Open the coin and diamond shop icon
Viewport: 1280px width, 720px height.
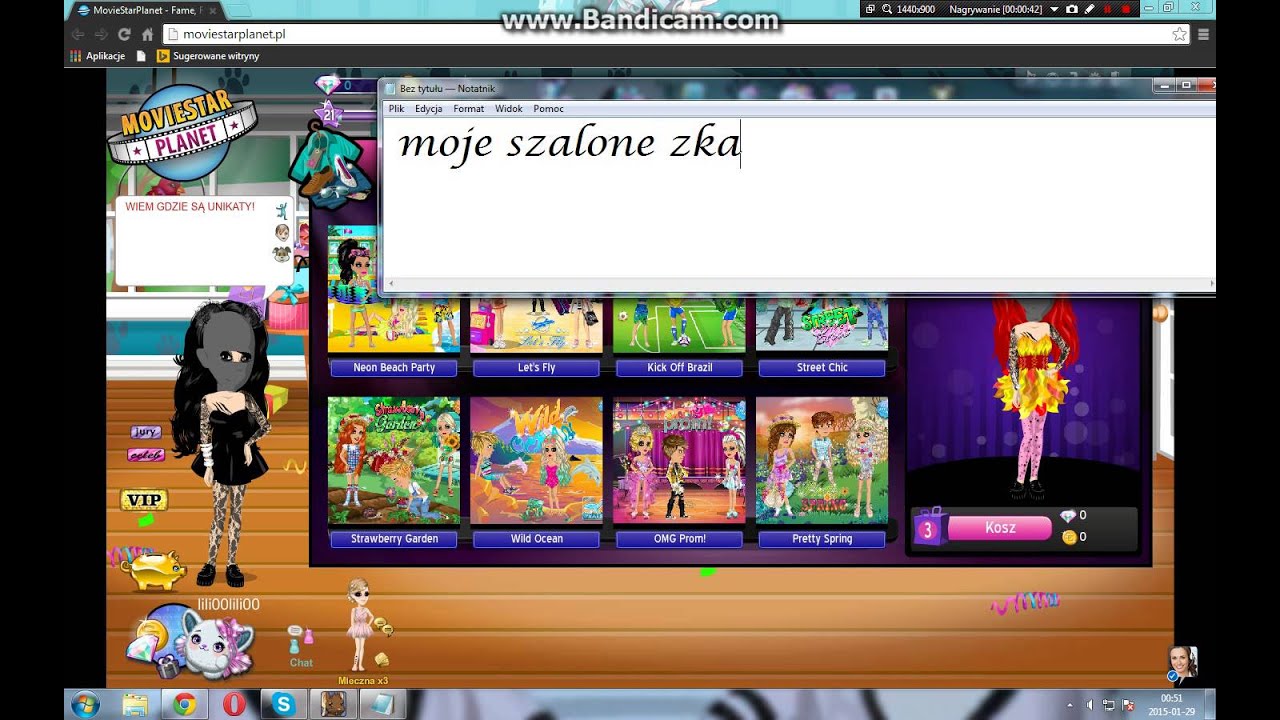click(x=154, y=643)
